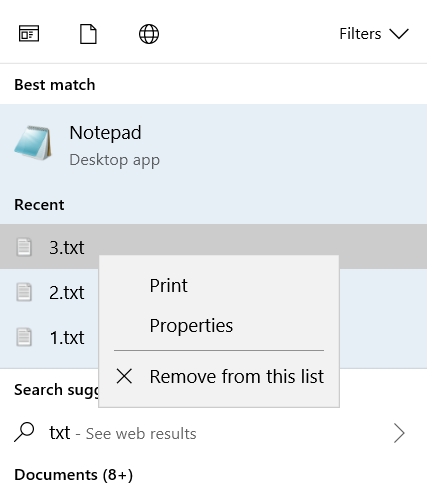Viewport: 427px width, 501px height.
Task: Select the Apps filter icon
Action: [x=29, y=34]
